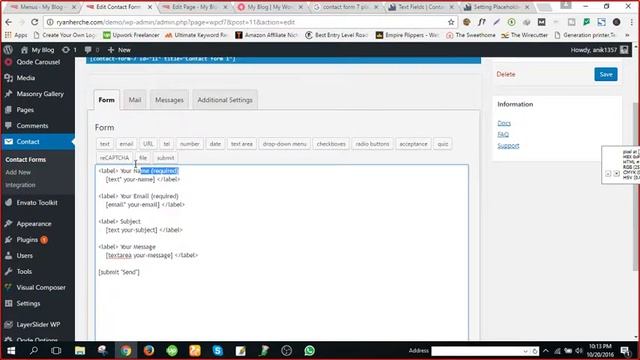
Task: Open Upwork Freelancer bookmark
Action: point(131,35)
